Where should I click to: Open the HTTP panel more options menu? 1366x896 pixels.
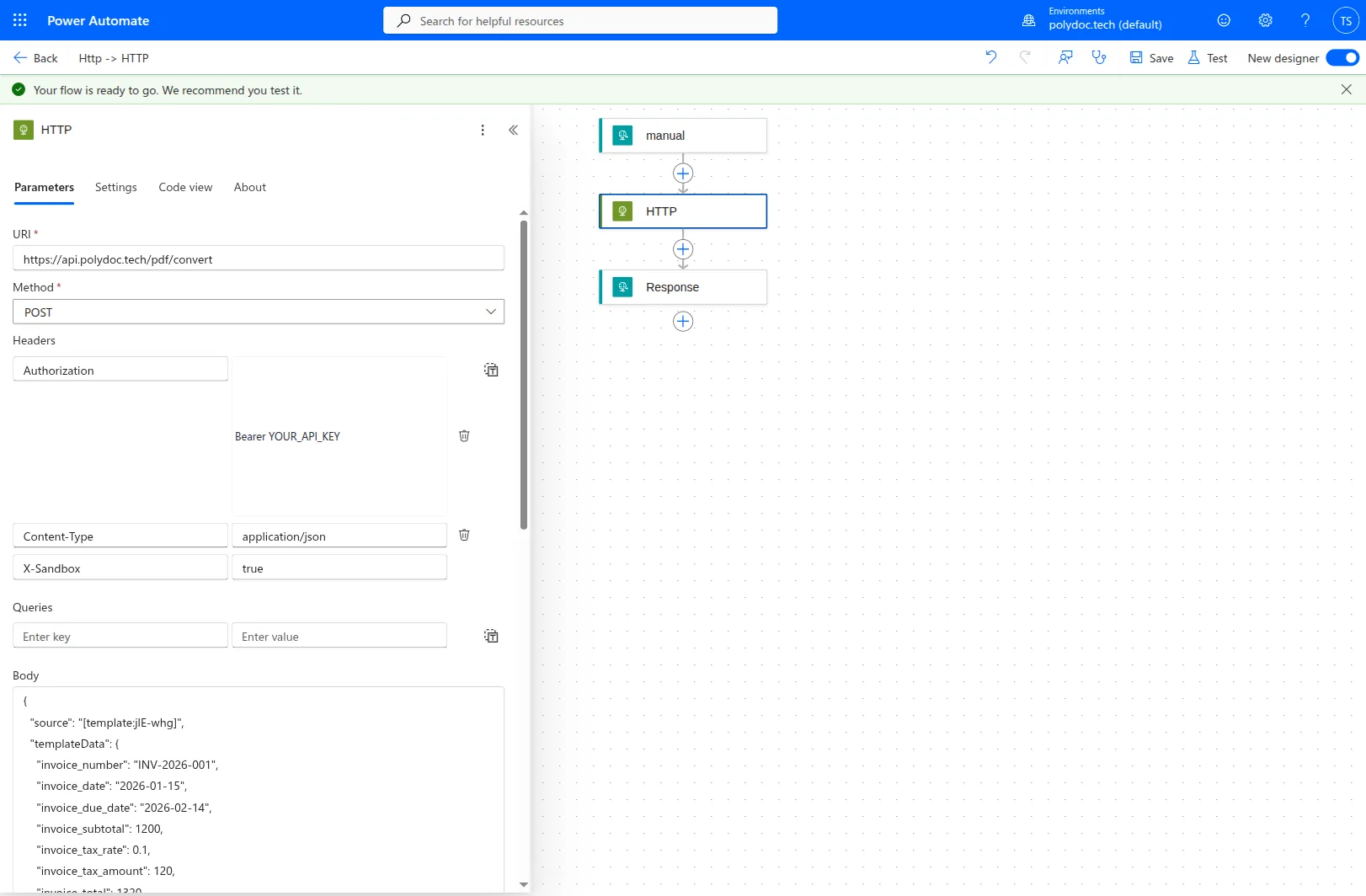(483, 130)
